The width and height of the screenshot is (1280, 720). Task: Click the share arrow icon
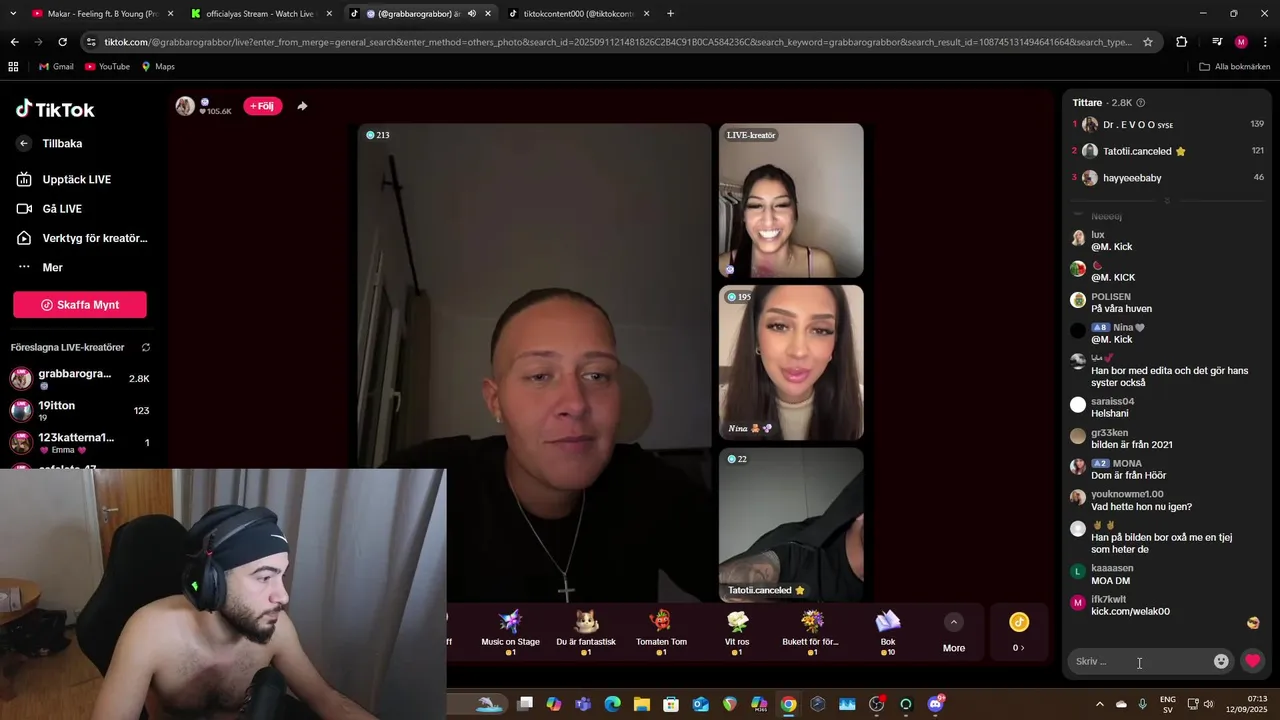coord(302,106)
